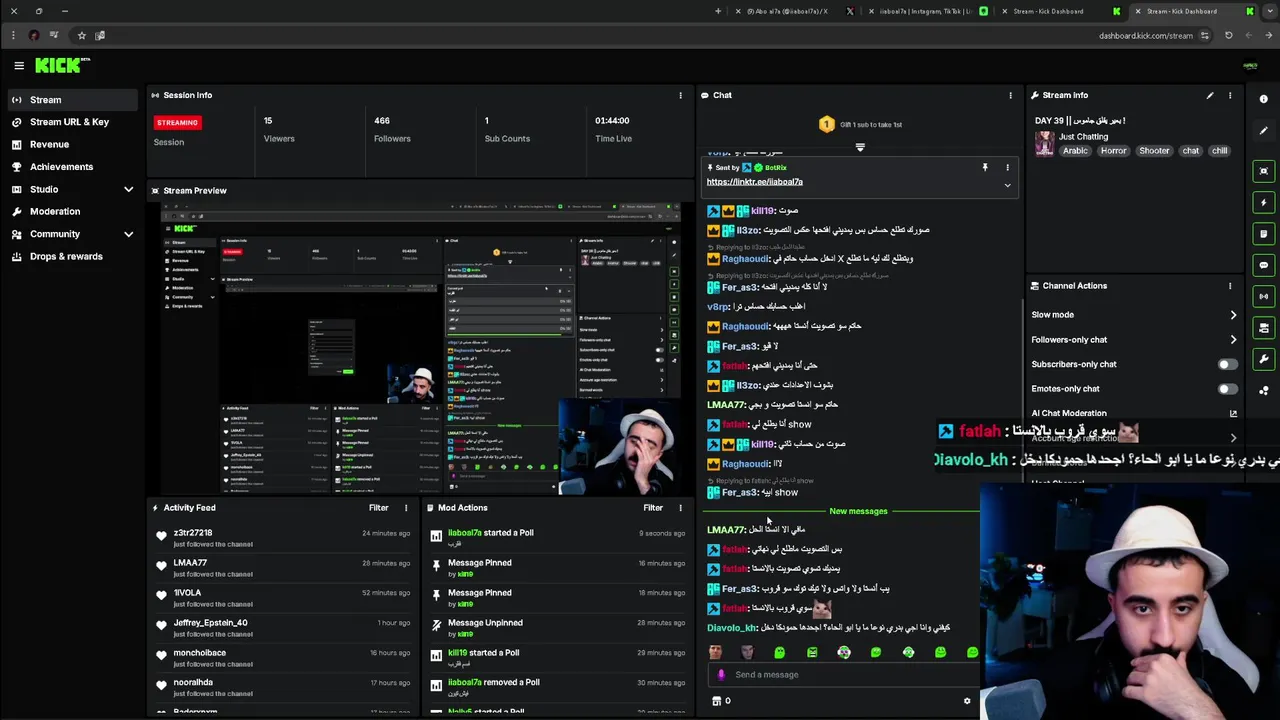Click the info circle icon in right sidebar
Viewport: 1280px width, 720px height.
click(1264, 99)
